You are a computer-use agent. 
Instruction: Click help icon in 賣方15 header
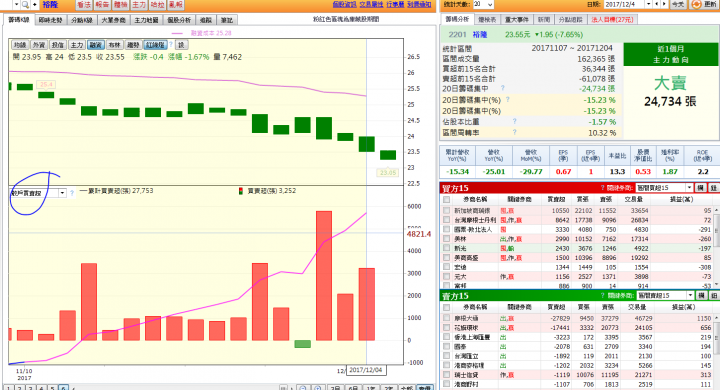click(602, 295)
